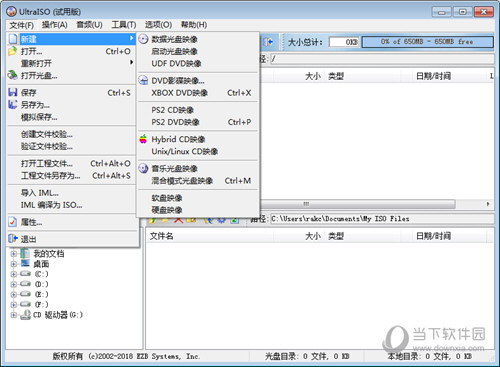Viewport: 500px width, 367px height.
Task: Create new 混合模式光盘映像
Action: pos(198,181)
